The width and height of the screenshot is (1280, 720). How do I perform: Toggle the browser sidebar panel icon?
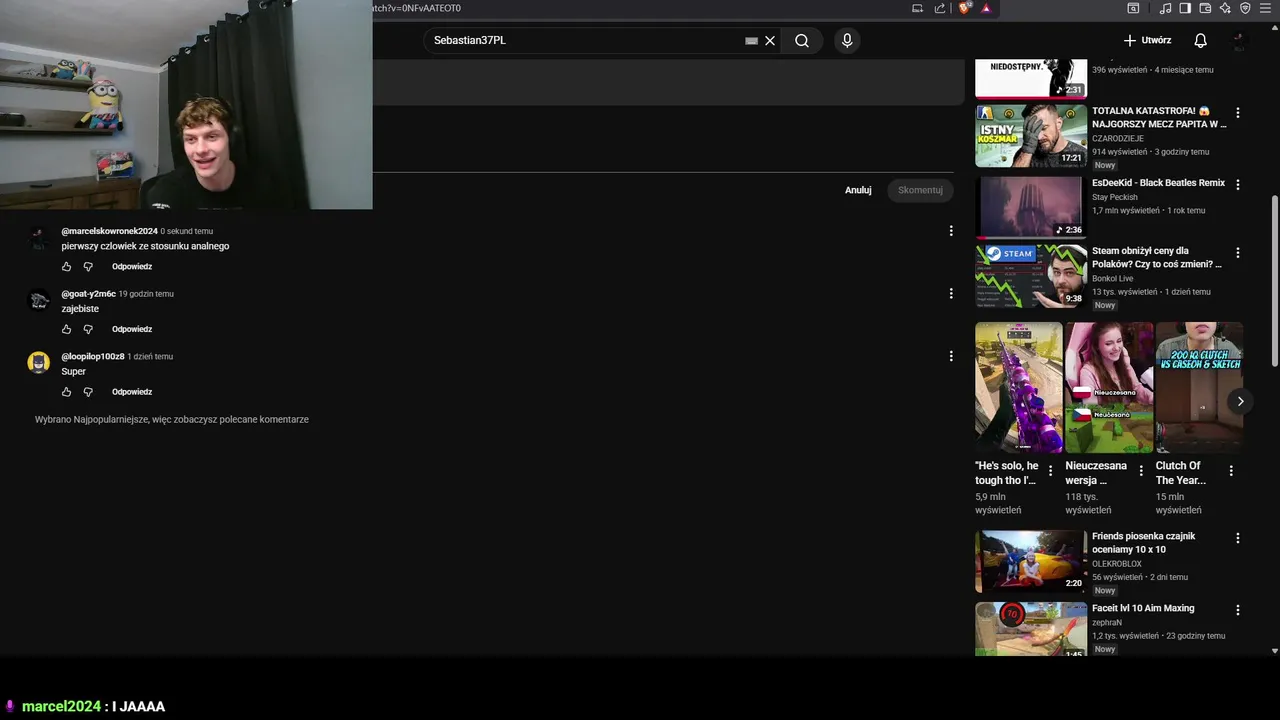point(1185,8)
